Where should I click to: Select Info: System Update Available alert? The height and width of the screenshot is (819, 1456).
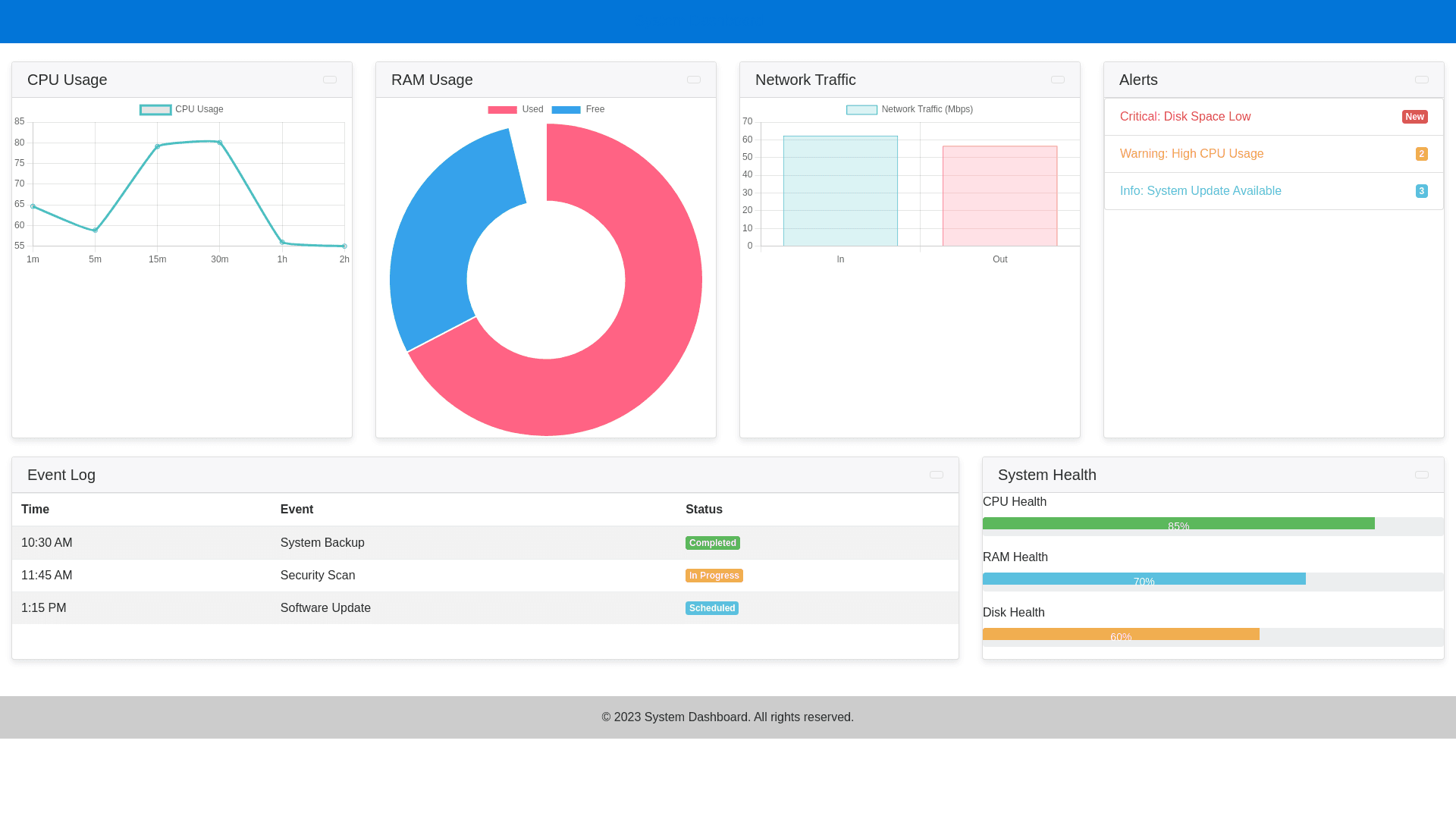(1200, 191)
